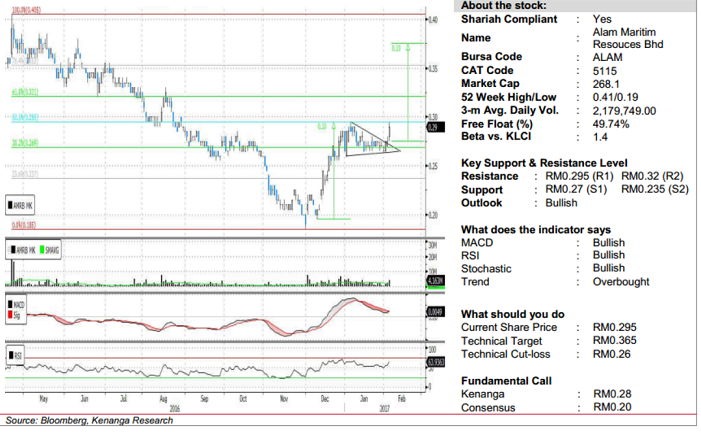Click the 'Bullish' value in the Stochastic row
This screenshot has height=432, width=701.
pyautogui.click(x=608, y=268)
